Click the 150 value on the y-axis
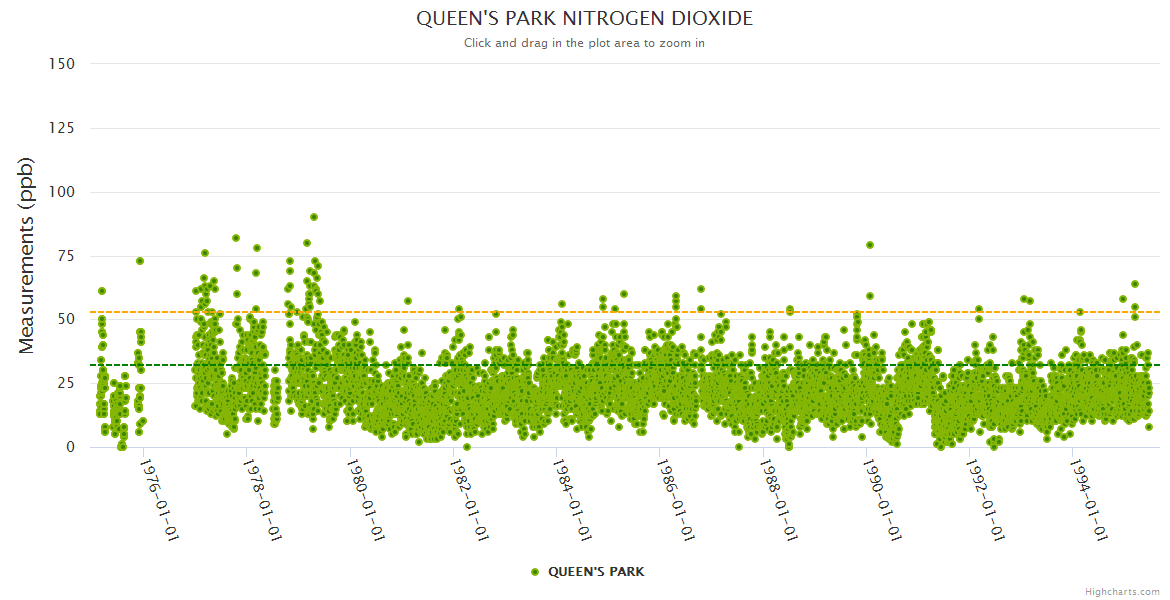This screenshot has height=600, width=1170. 61,64
